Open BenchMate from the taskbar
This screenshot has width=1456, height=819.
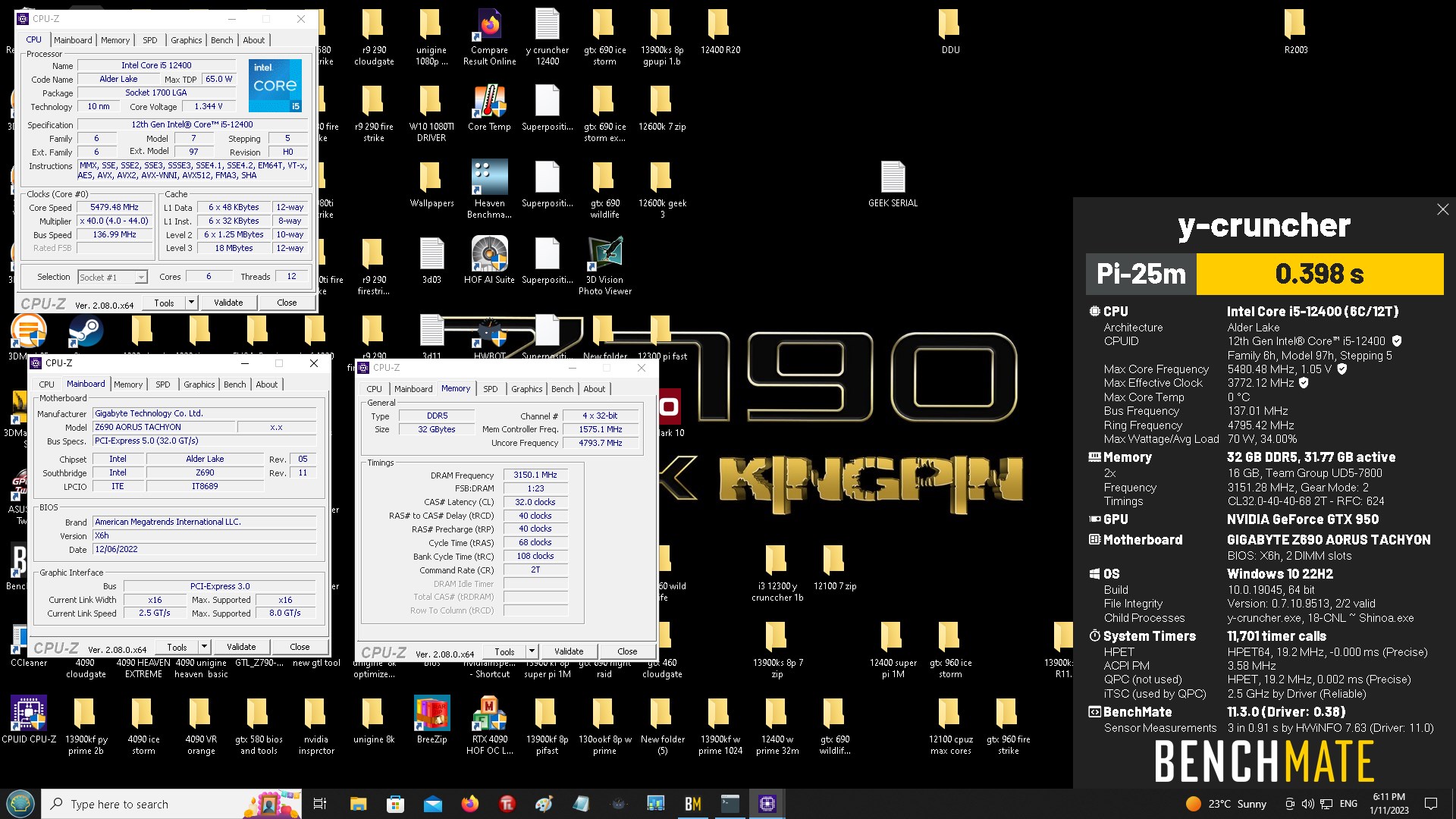[x=692, y=804]
